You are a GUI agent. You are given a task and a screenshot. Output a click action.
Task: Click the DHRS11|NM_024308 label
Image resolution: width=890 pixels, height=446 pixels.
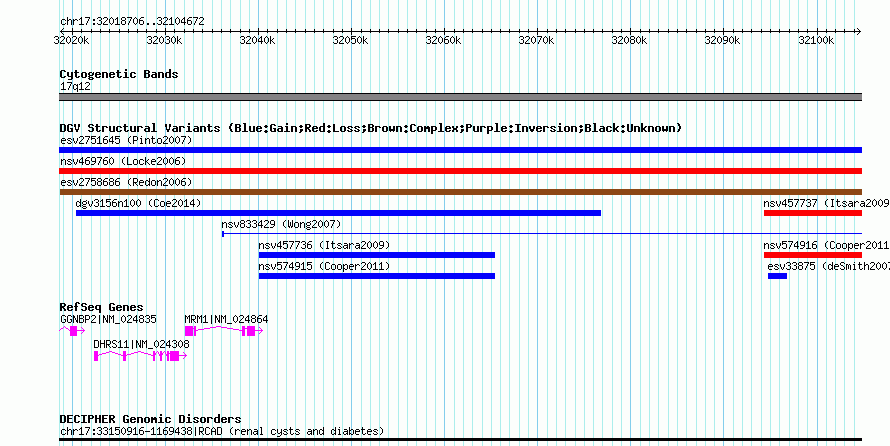(141, 344)
